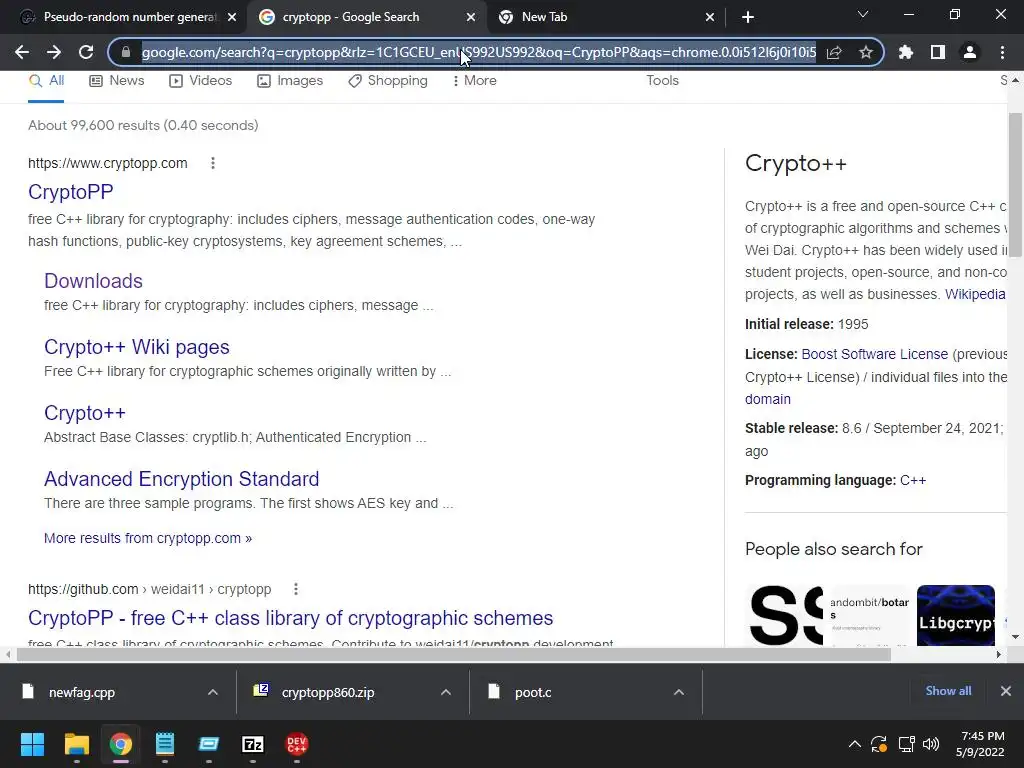Open the GitHub CryptoPP class library result
Screen dimensions: 1024x768
[291, 618]
